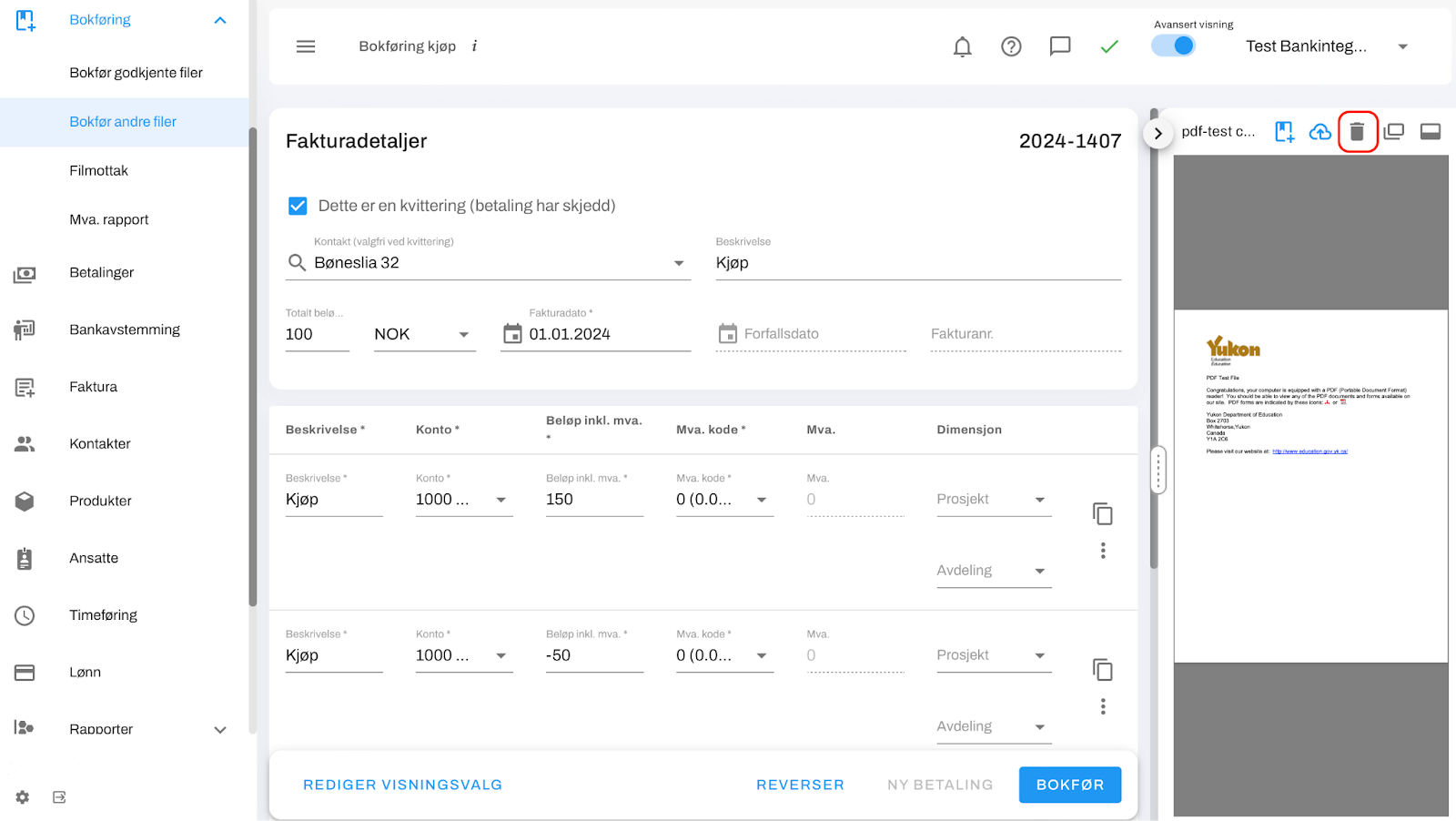Viewport: 1456px width, 821px height.
Task: Click the contact search magnifier icon
Action: pyautogui.click(x=297, y=263)
